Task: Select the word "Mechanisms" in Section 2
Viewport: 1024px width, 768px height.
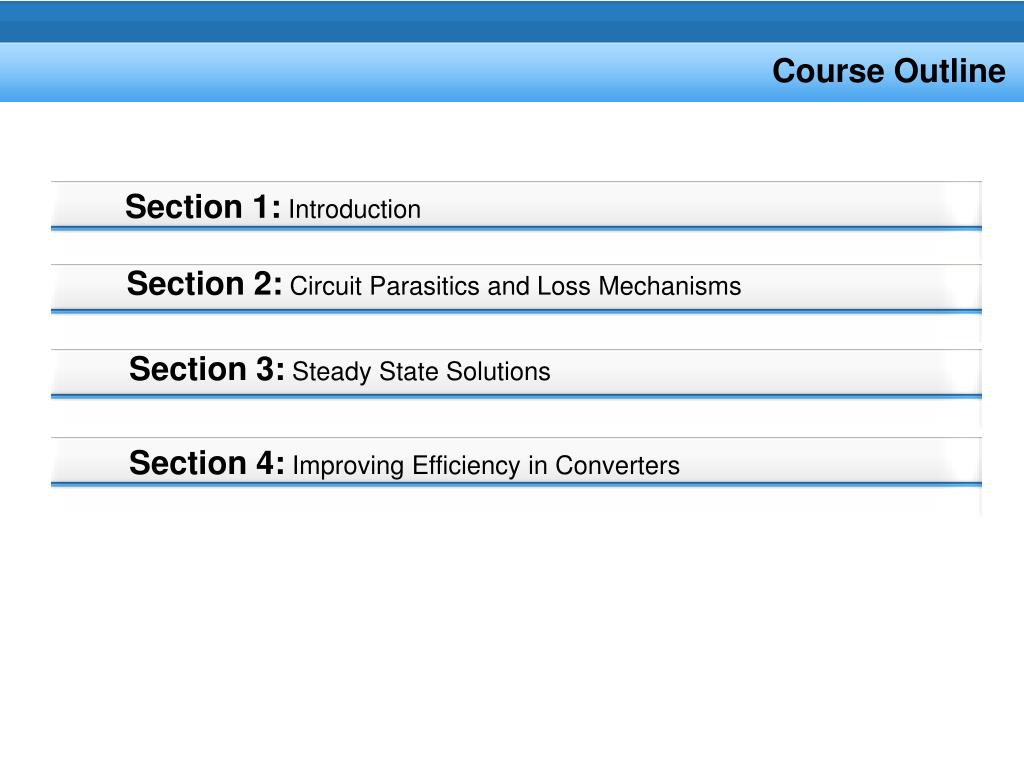Action: click(670, 287)
